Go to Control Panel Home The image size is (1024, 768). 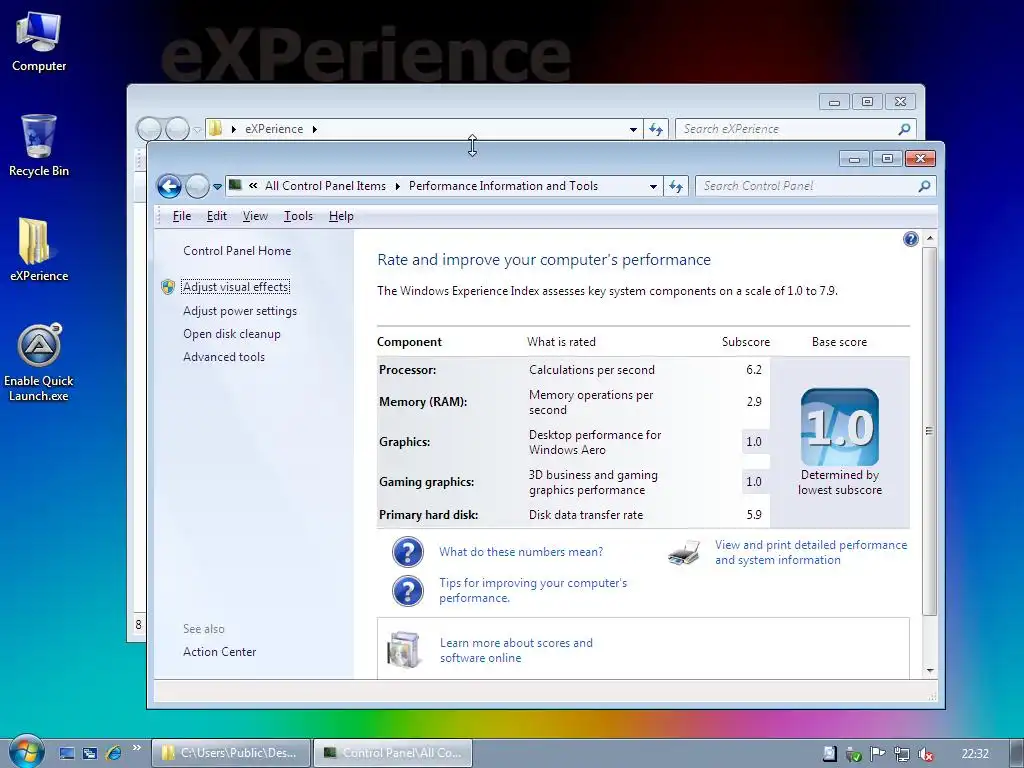coord(237,251)
